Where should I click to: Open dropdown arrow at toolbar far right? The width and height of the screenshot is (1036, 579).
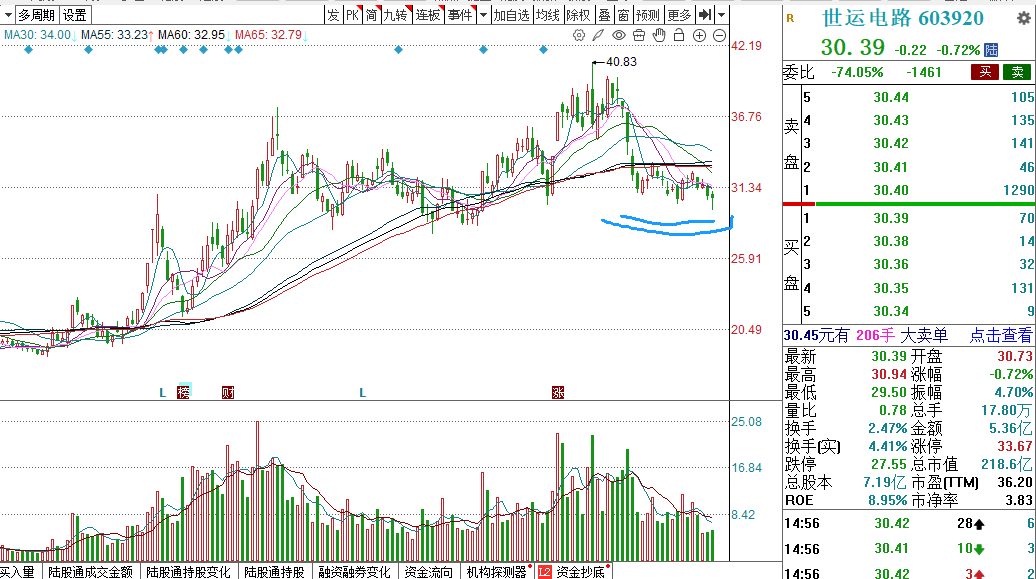click(722, 15)
